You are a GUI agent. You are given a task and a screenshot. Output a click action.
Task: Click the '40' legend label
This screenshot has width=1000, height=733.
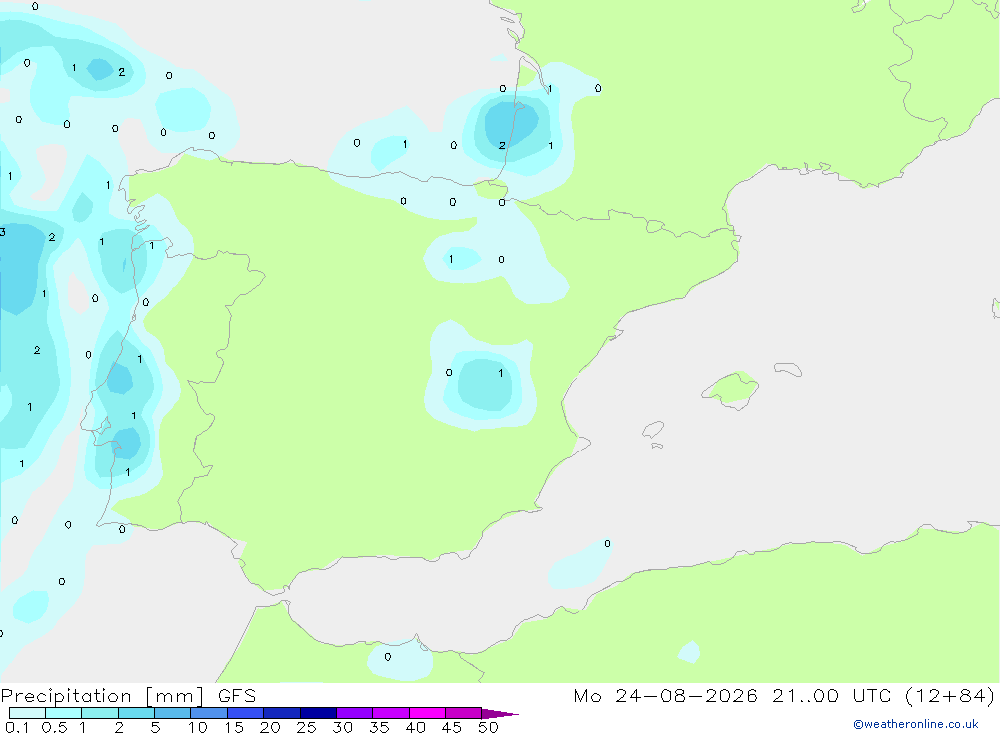(x=416, y=727)
